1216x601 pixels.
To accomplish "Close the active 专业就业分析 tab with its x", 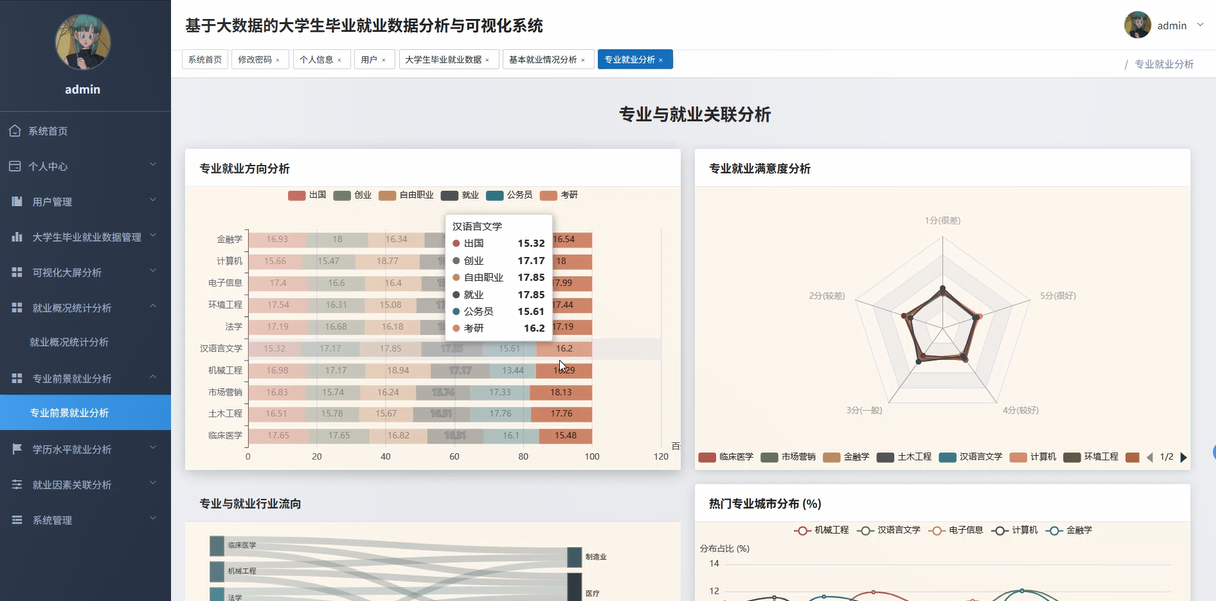I will click(661, 60).
